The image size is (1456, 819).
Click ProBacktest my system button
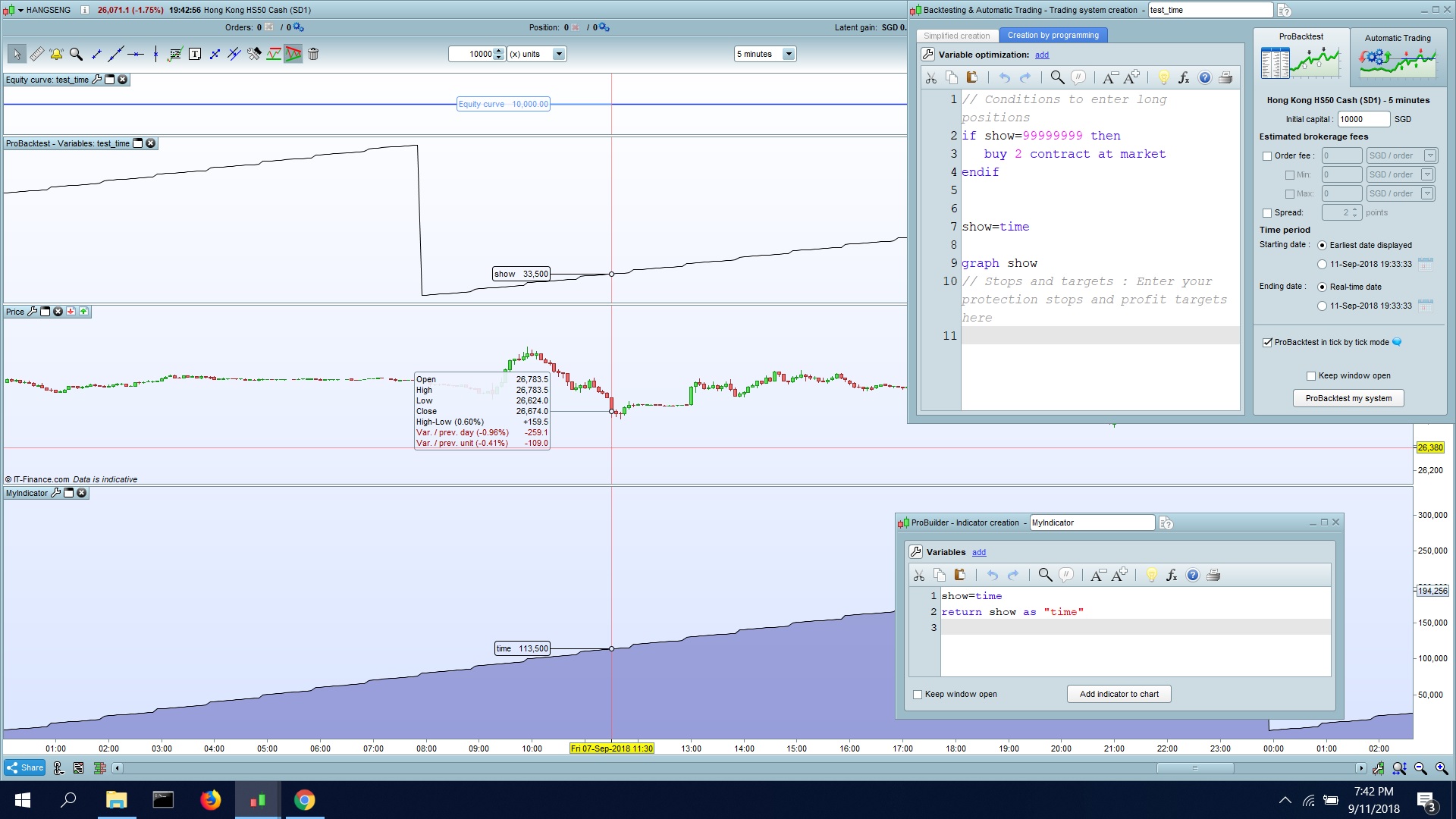(x=1348, y=398)
